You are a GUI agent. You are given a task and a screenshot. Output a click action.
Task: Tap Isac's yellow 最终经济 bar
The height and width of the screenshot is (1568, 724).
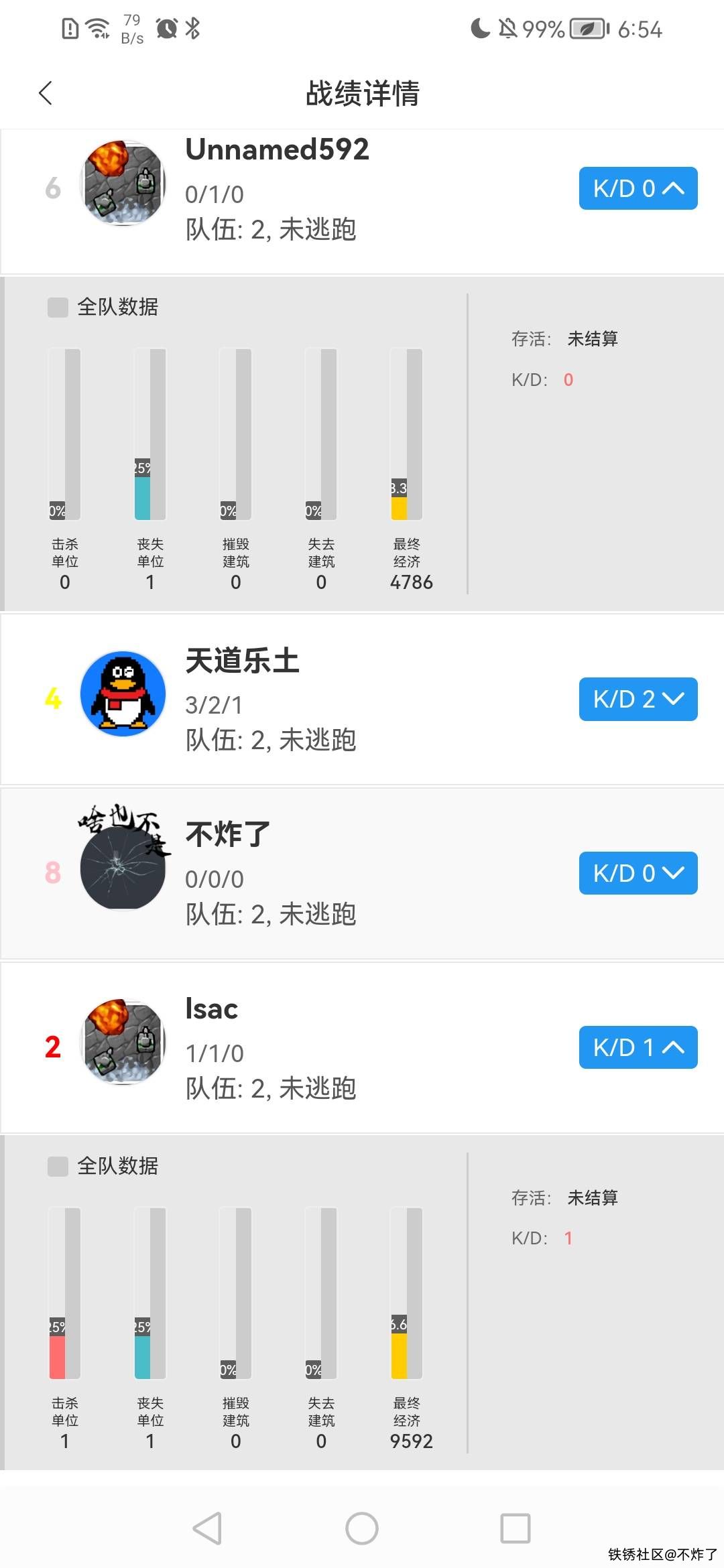click(x=399, y=1355)
